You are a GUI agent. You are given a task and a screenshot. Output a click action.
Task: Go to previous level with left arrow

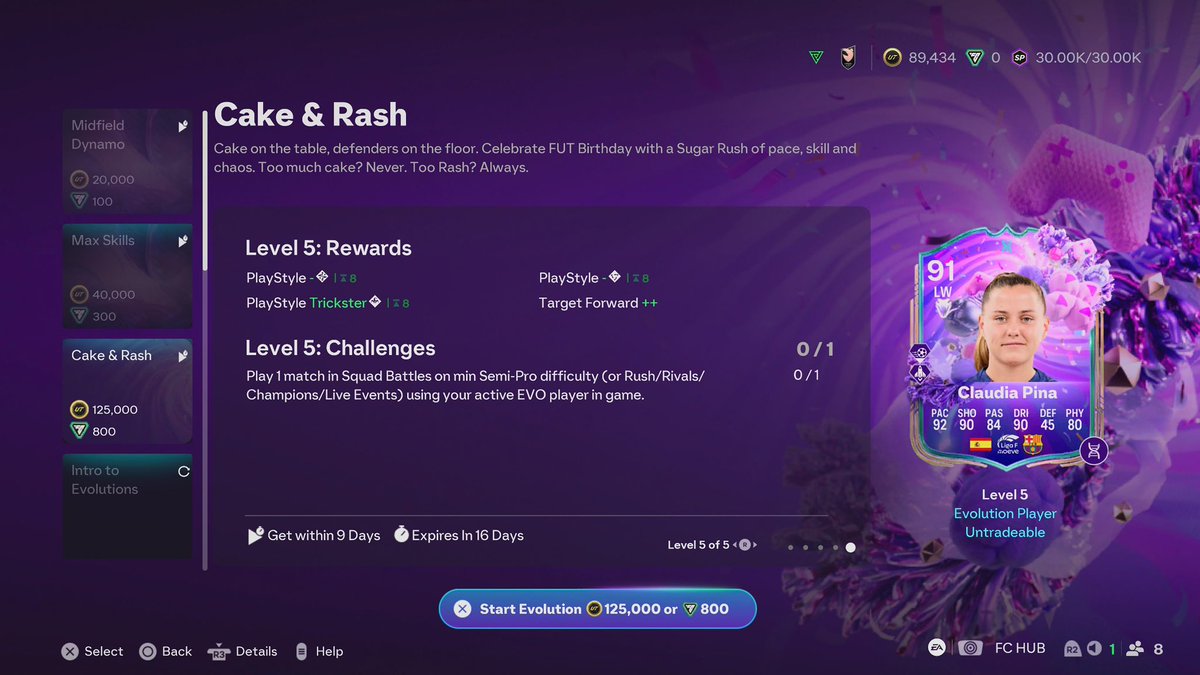click(736, 545)
